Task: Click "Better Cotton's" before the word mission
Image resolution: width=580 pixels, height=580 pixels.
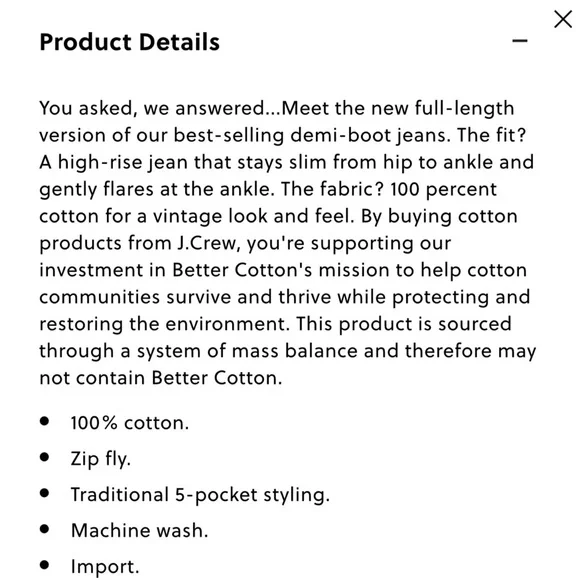Action: (x=242, y=270)
